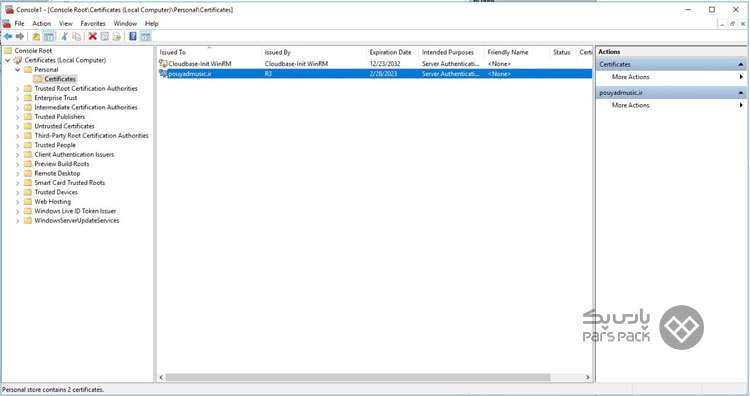Select Preview Build Roots folder
This screenshot has width=750, height=396.
pos(62,164)
